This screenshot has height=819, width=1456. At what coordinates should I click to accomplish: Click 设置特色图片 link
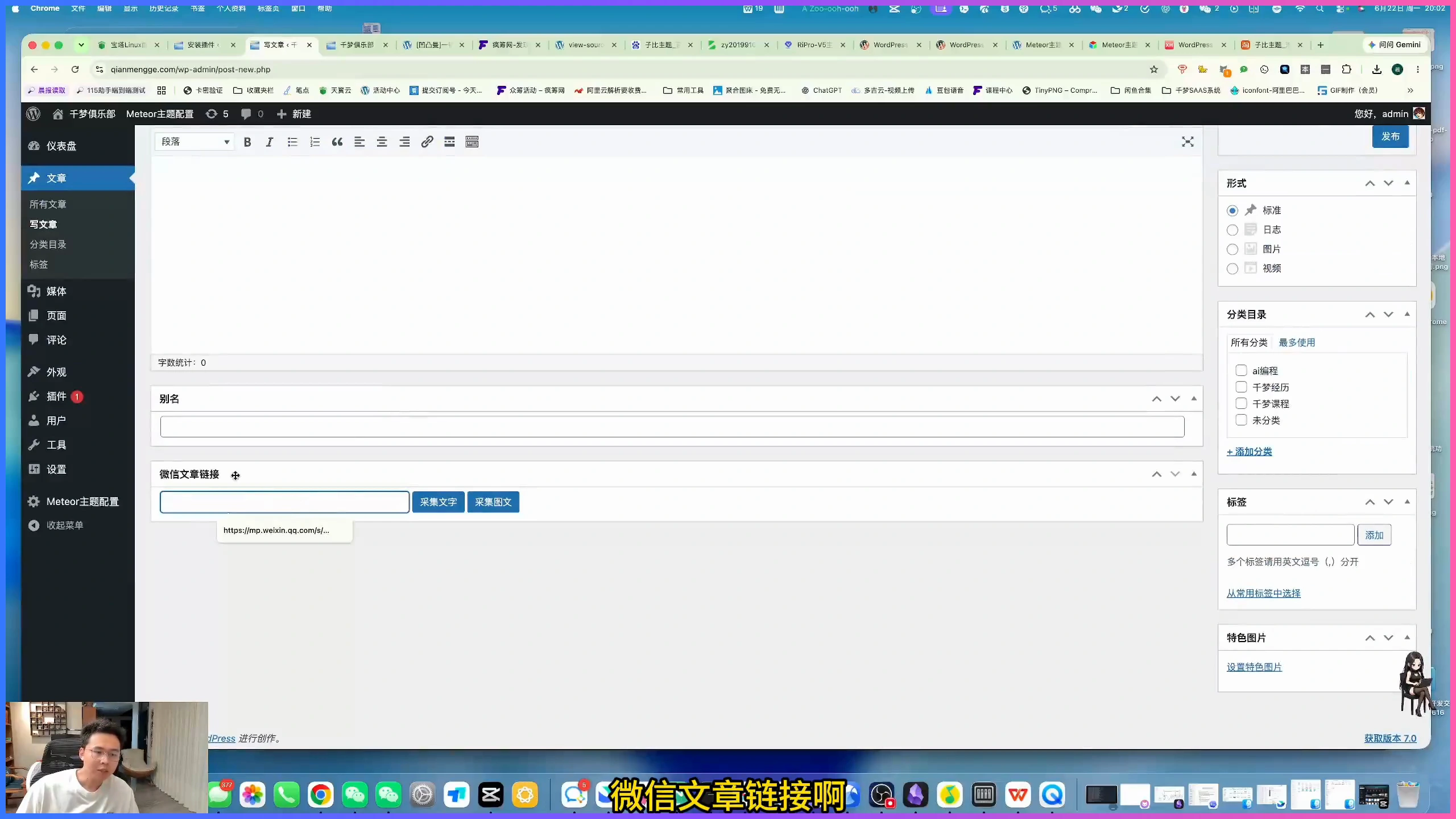[x=1254, y=667]
